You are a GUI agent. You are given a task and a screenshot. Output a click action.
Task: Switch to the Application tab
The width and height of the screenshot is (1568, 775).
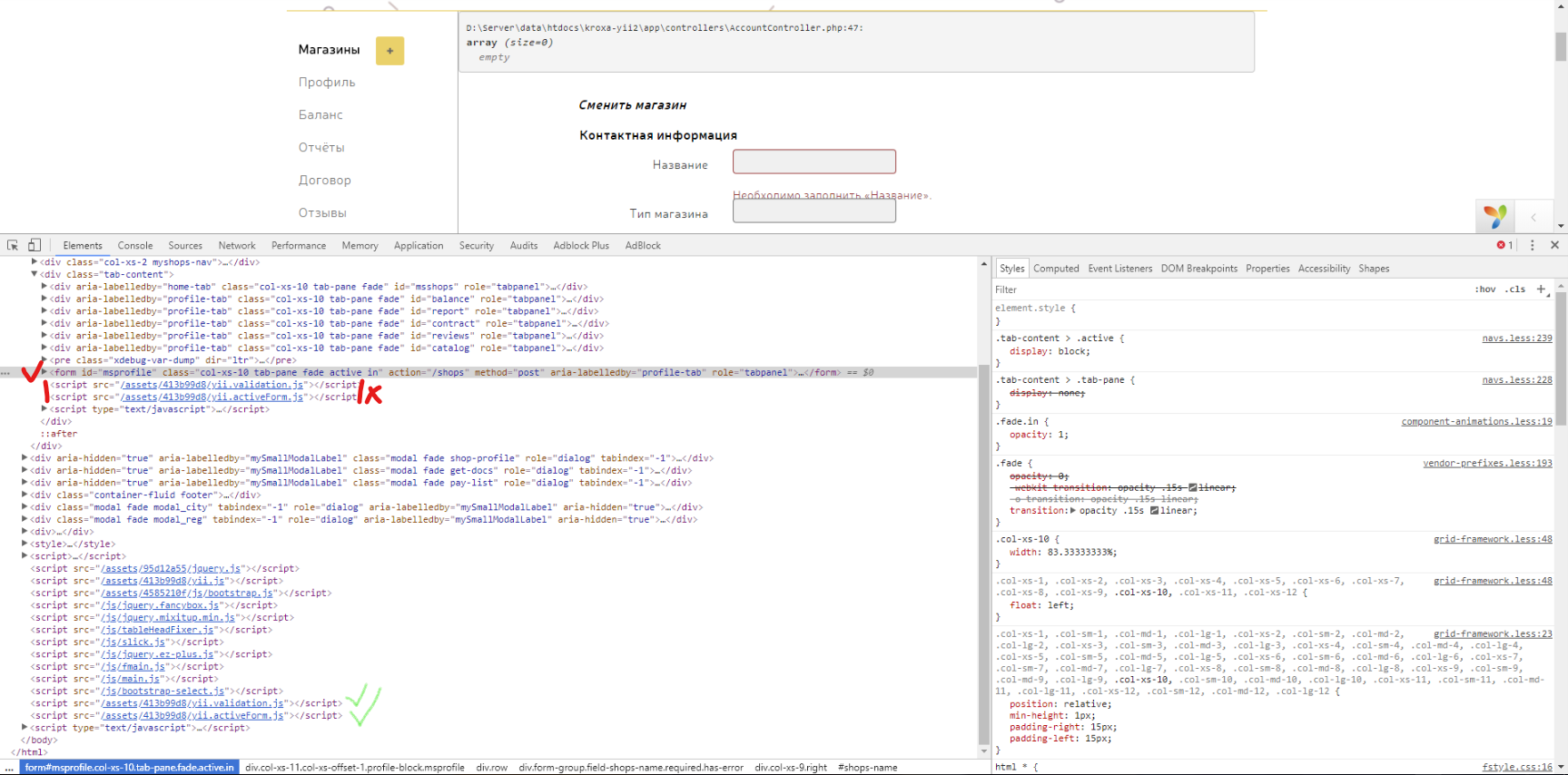pos(419,246)
